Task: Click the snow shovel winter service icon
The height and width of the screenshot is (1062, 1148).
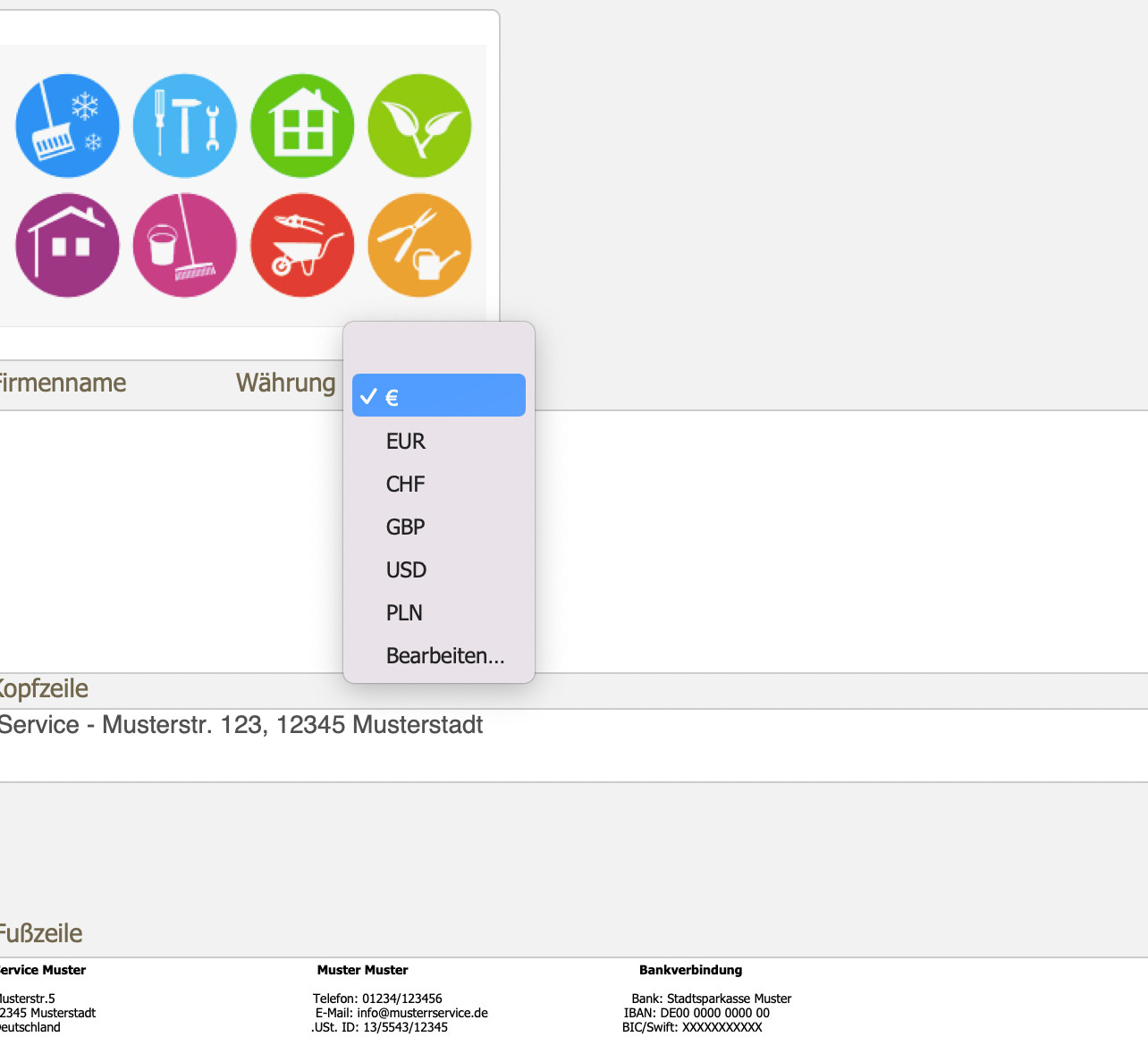Action: [67, 126]
